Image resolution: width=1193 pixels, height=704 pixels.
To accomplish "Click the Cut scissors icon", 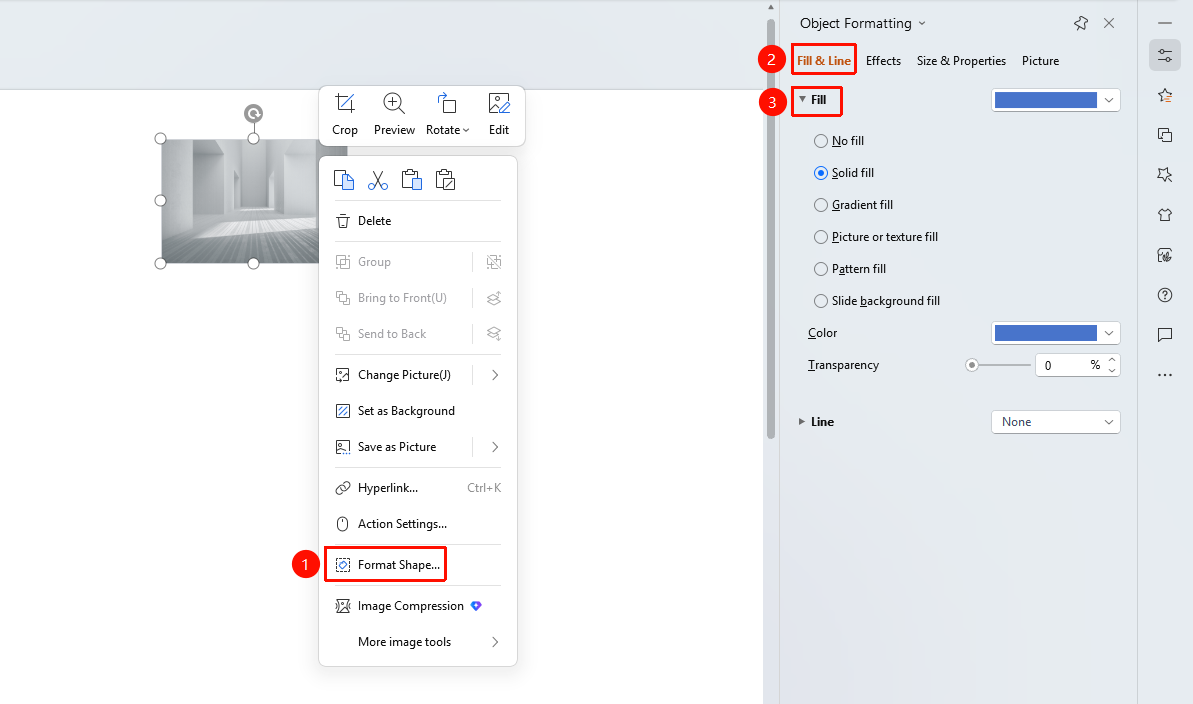I will pyautogui.click(x=377, y=180).
